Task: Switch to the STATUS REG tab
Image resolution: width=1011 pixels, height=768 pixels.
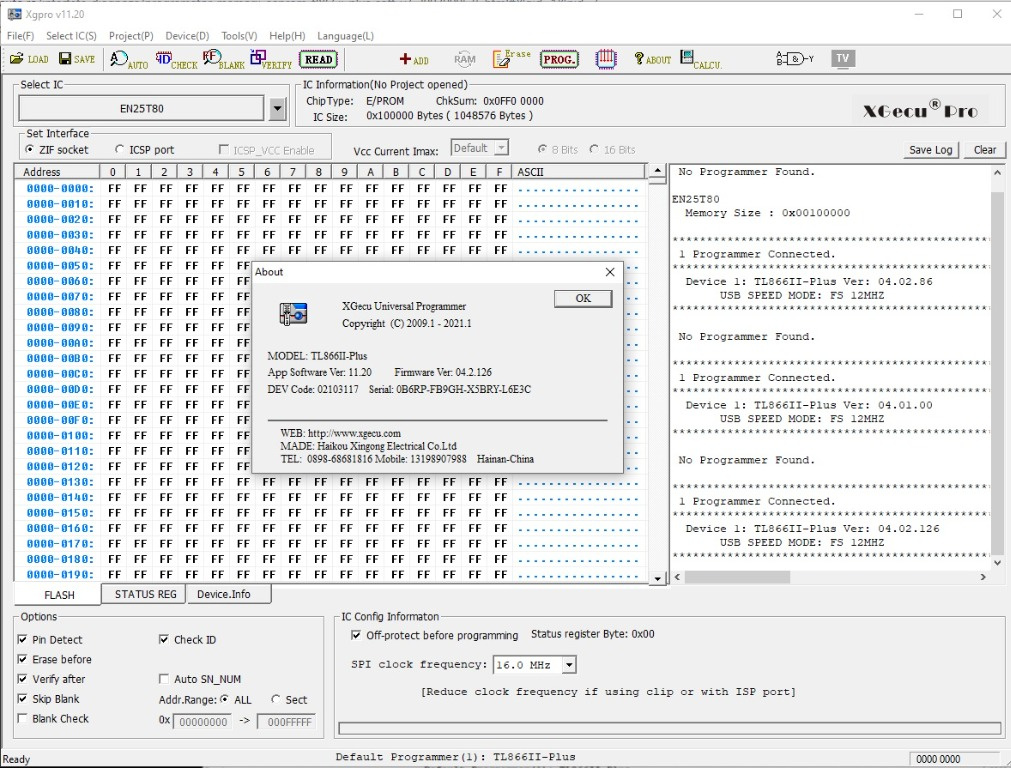Action: [x=145, y=594]
